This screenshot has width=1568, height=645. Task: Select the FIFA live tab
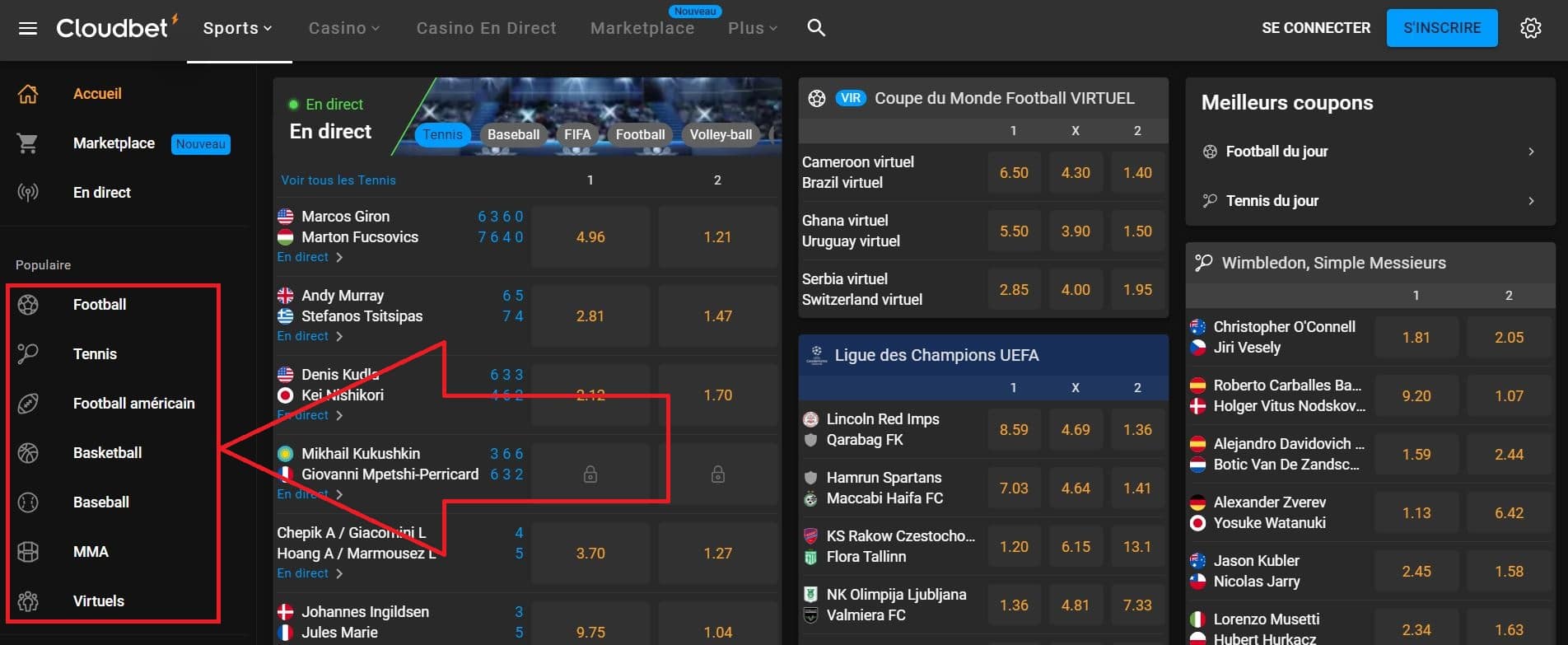[x=577, y=134]
